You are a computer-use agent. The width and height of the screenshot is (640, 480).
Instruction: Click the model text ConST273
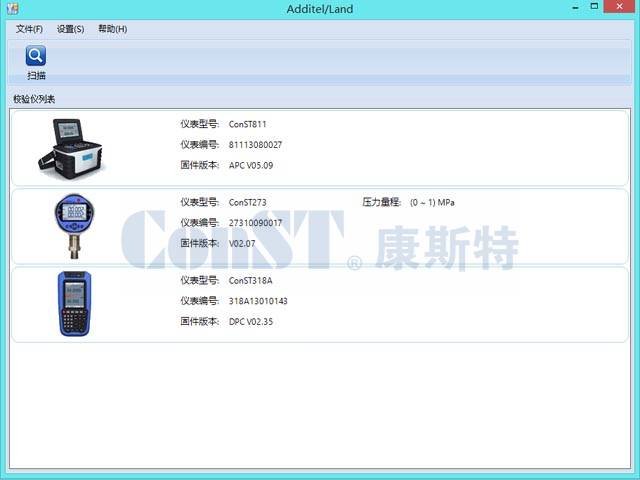point(247,202)
